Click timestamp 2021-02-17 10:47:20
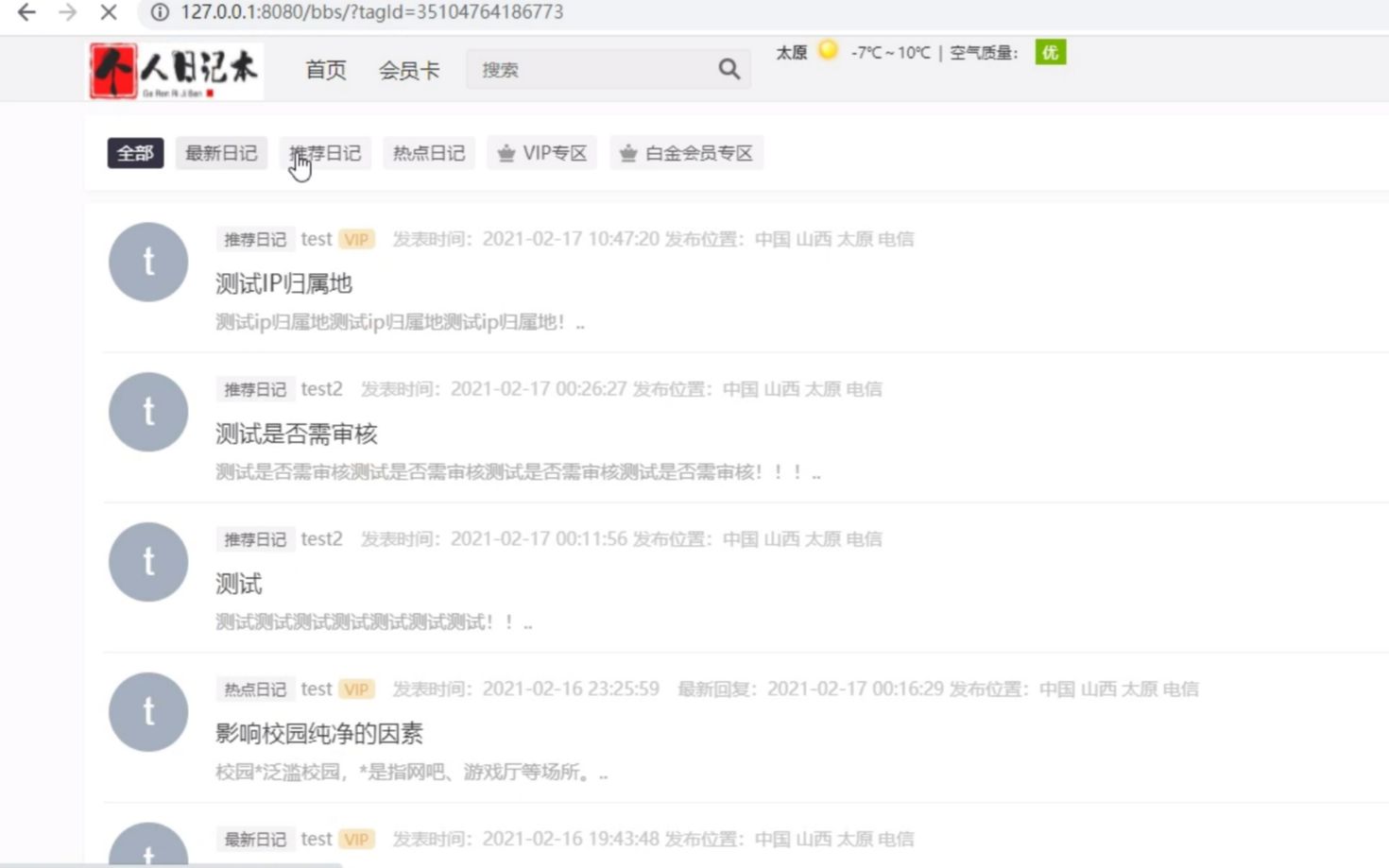 tap(571, 239)
